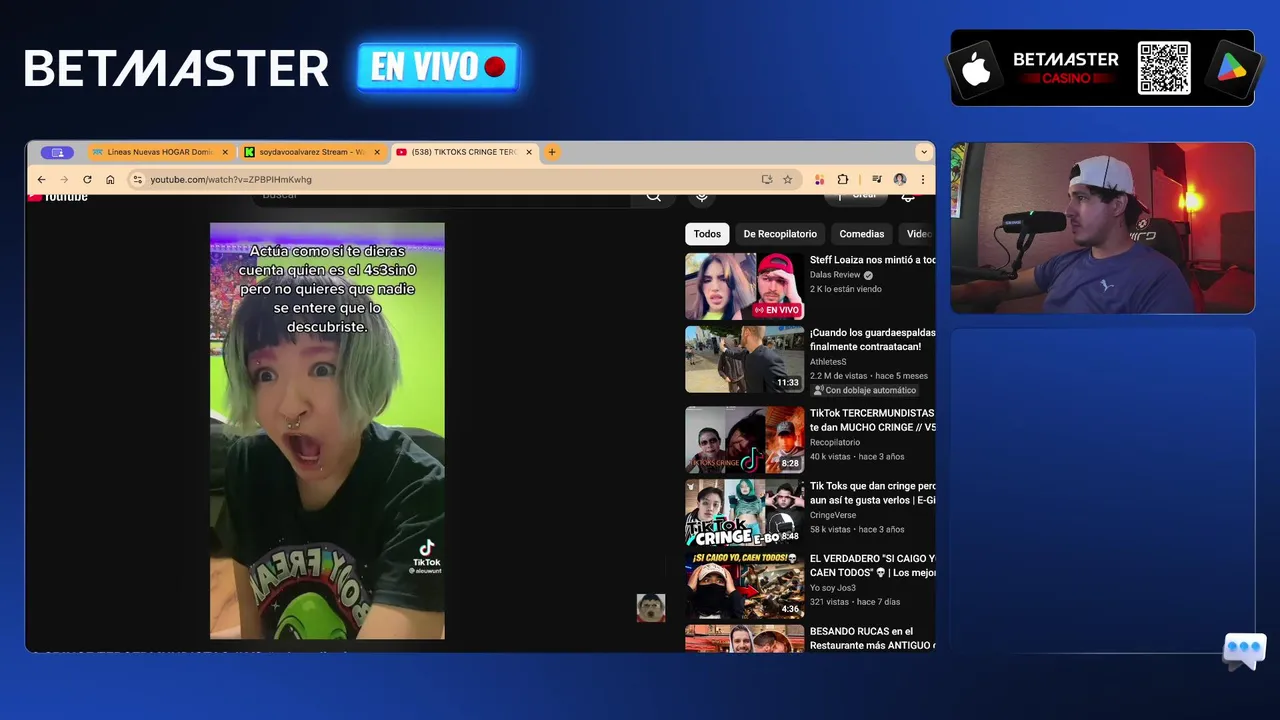Viewport: 1280px width, 720px height.
Task: Expand the tab search dropdown
Action: point(924,152)
